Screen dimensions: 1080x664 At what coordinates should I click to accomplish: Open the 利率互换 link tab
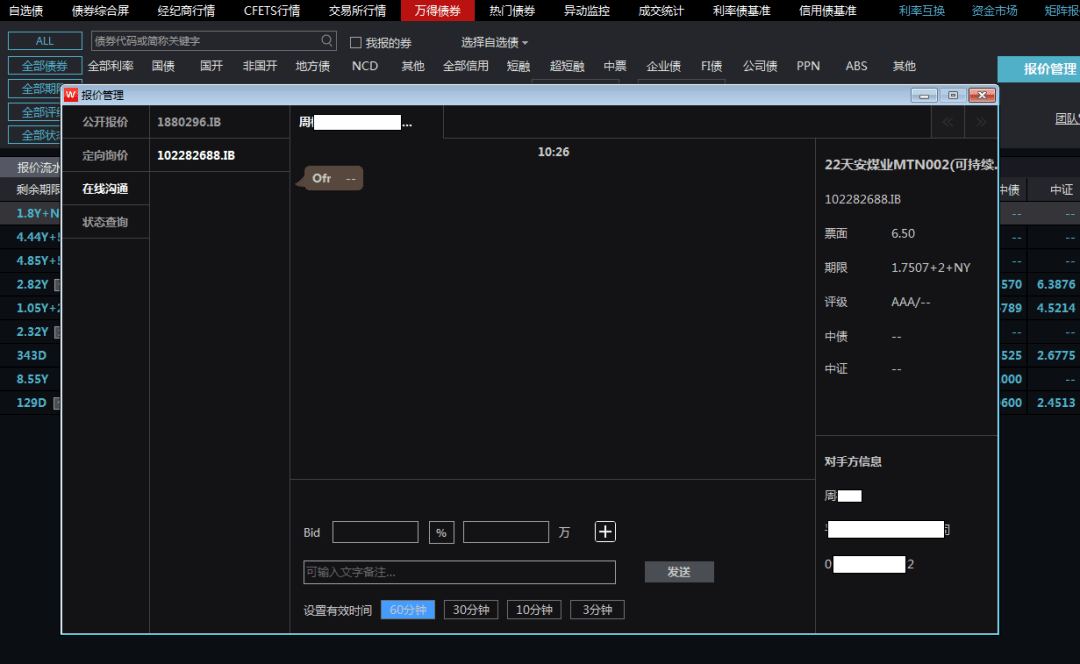[x=922, y=10]
